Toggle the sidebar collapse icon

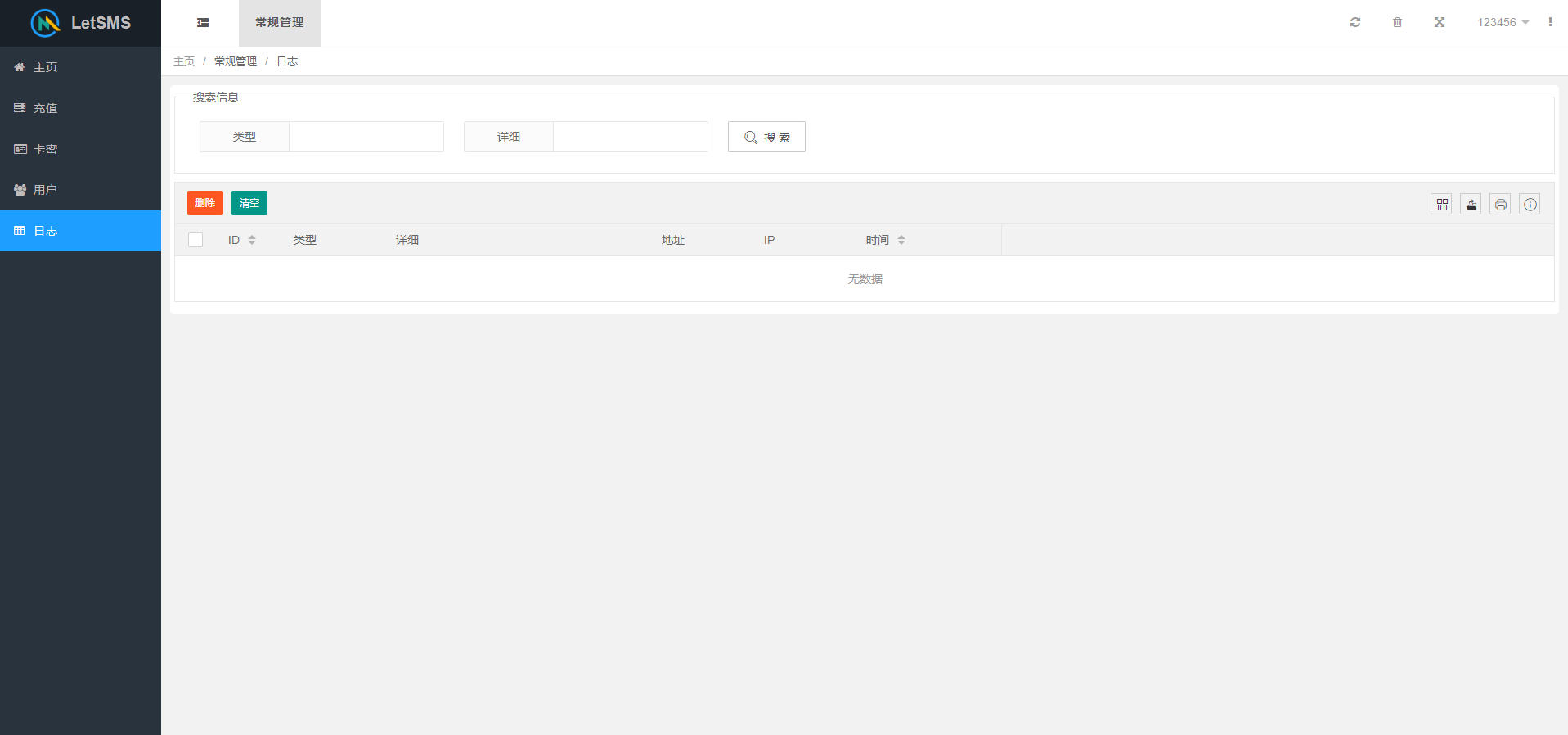pos(203,23)
